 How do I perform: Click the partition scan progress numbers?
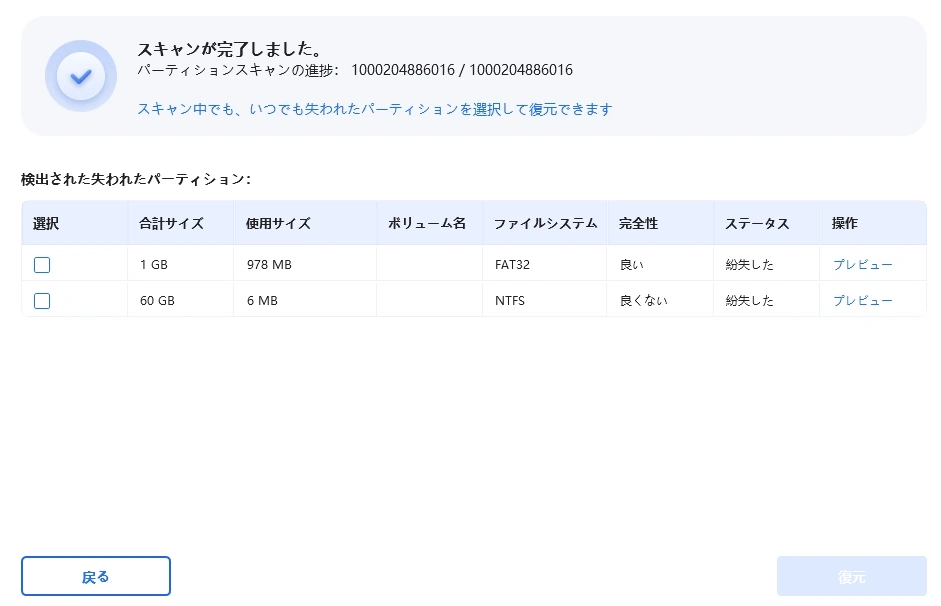click(462, 70)
